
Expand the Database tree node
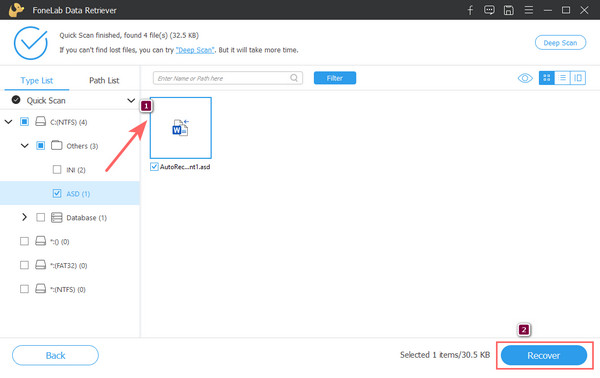24,217
